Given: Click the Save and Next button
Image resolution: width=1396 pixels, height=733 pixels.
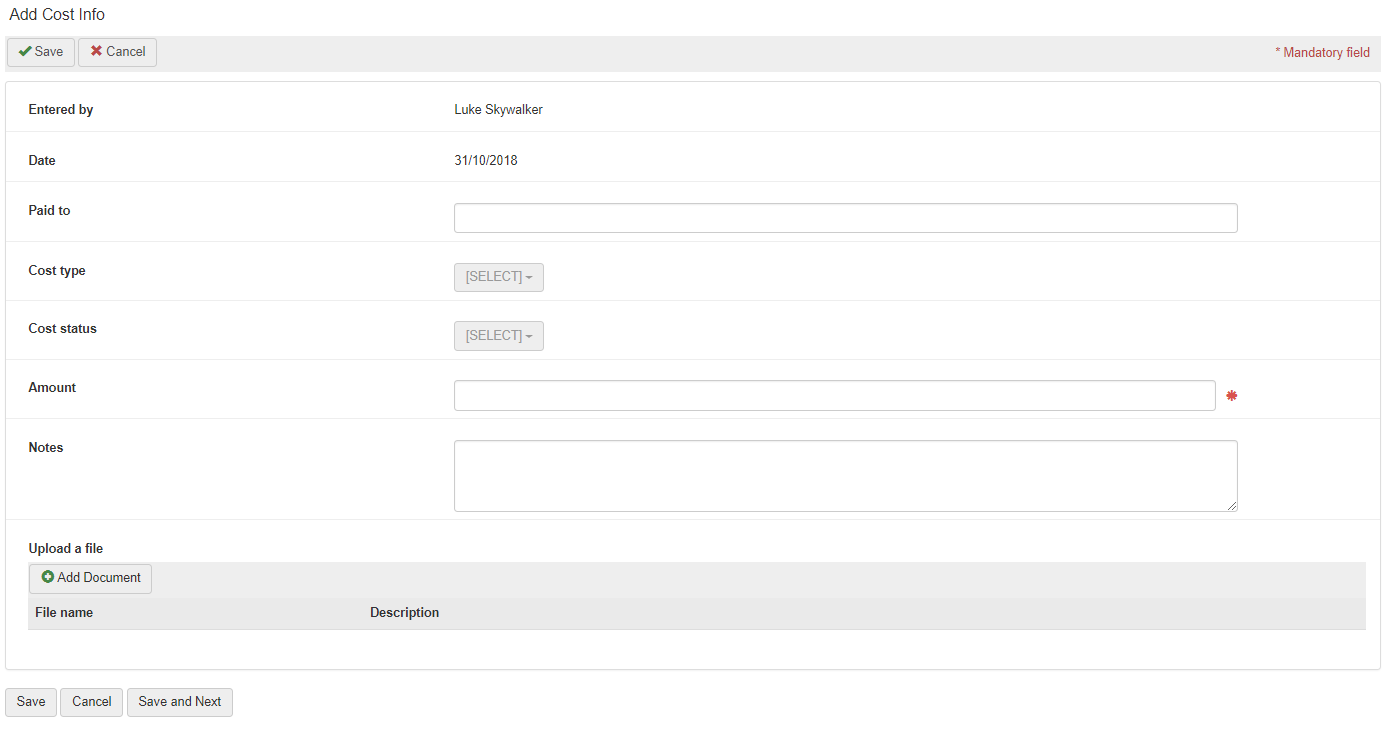Looking at the screenshot, I should [x=180, y=702].
